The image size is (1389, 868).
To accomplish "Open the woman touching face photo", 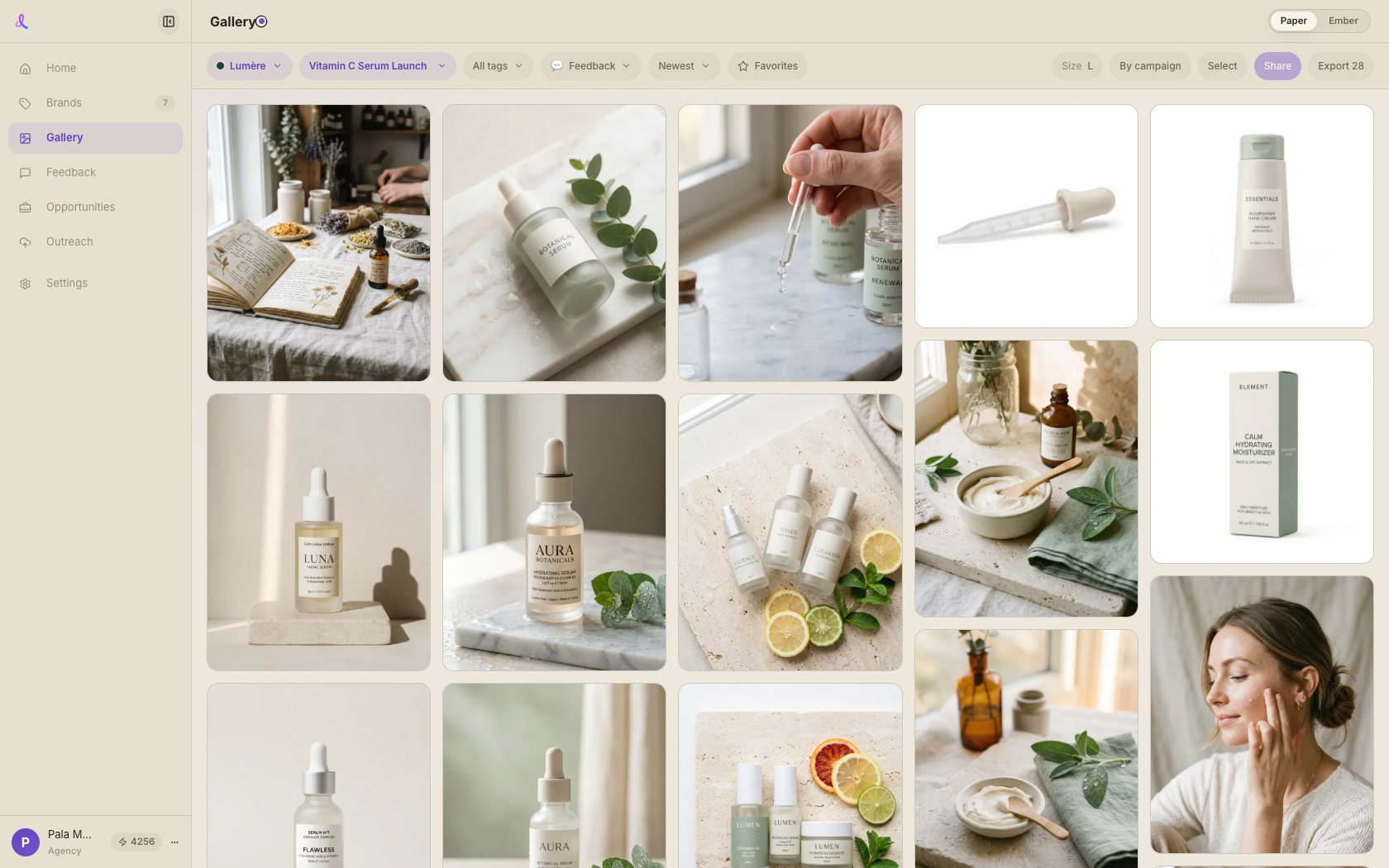I will (1262, 715).
